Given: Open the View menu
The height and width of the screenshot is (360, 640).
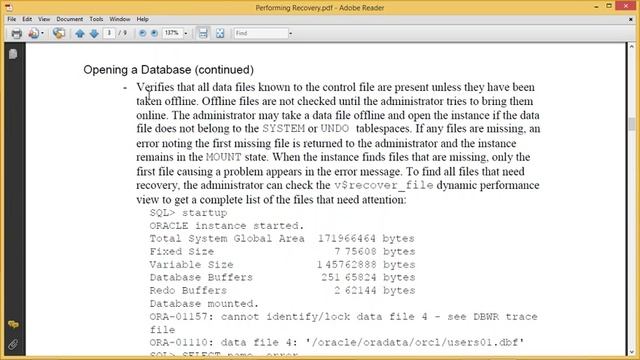Looking at the screenshot, I should pos(44,19).
